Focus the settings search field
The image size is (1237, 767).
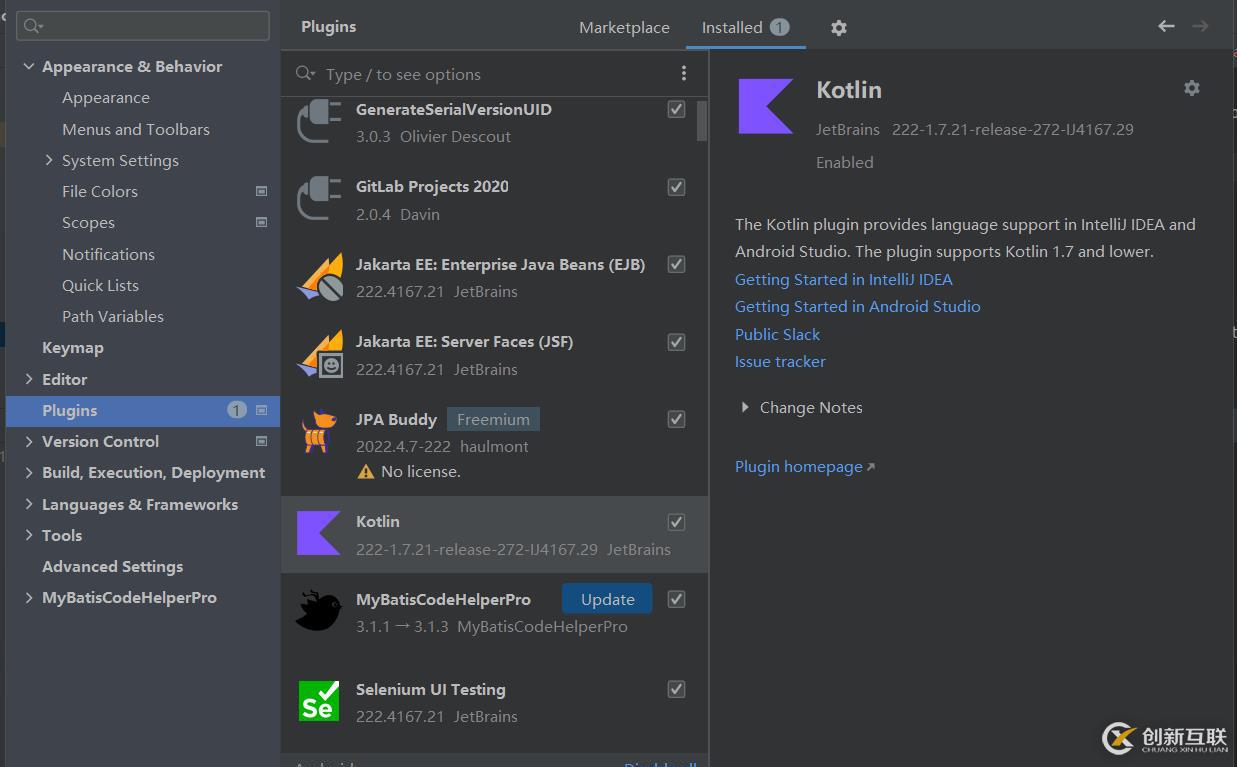[x=143, y=26]
